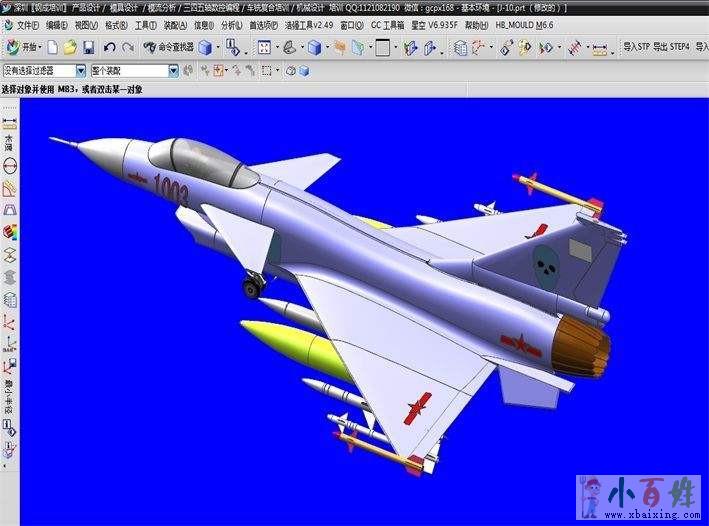
Task: Open the 文件(F) menu
Action: [x=28, y=25]
